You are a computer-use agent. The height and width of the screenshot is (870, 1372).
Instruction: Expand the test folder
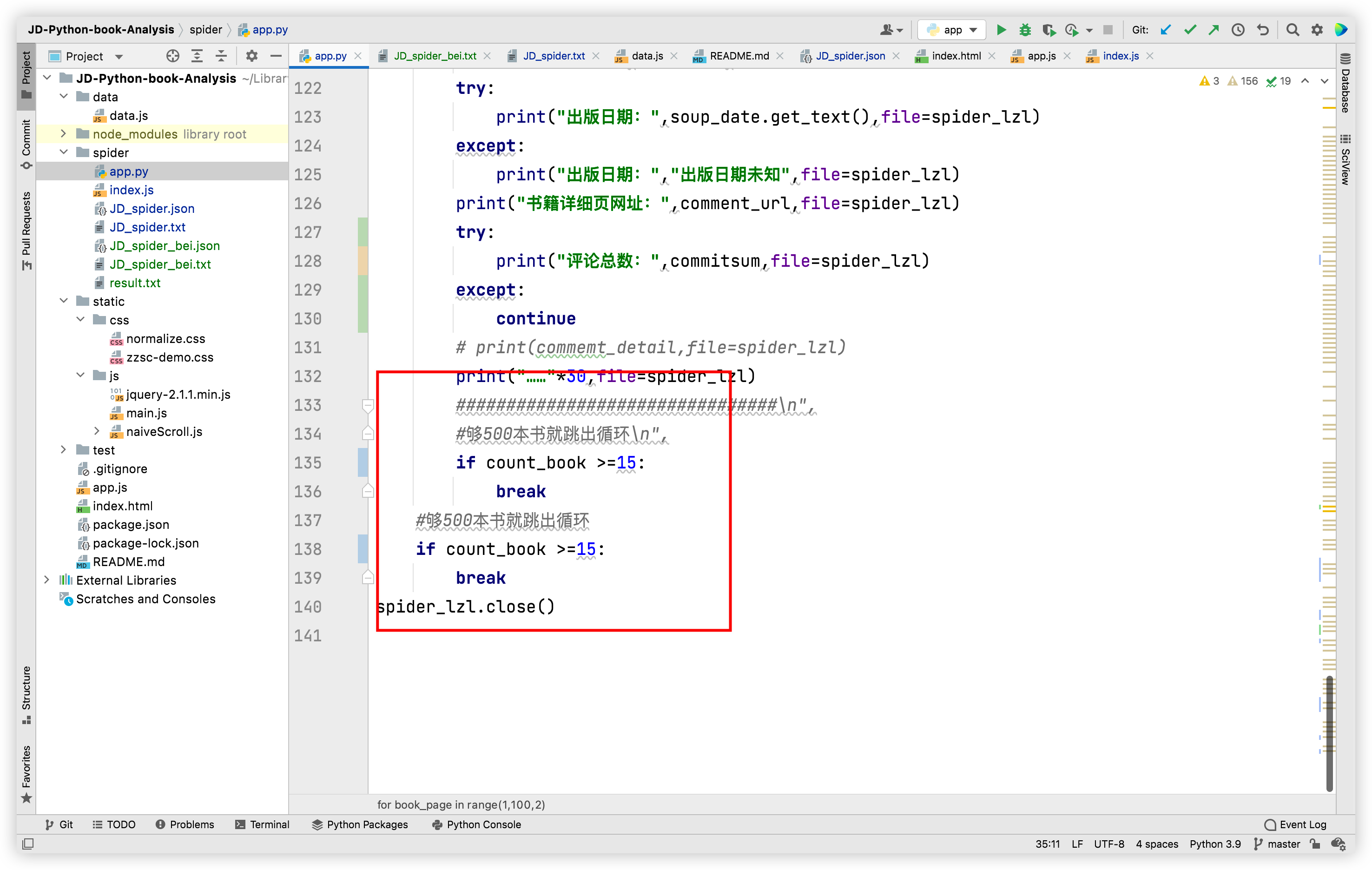pos(64,449)
